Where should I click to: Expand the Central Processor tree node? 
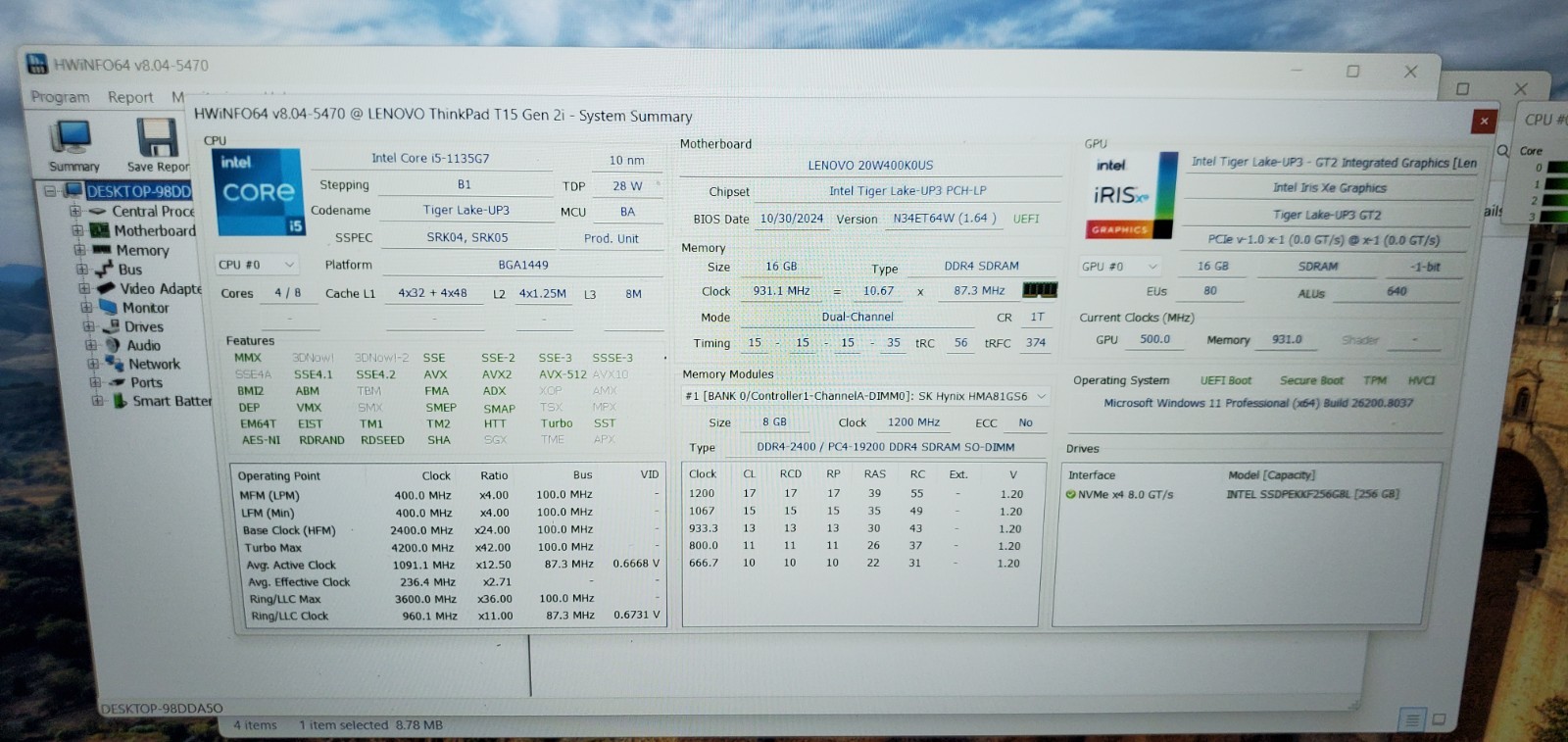point(74,211)
